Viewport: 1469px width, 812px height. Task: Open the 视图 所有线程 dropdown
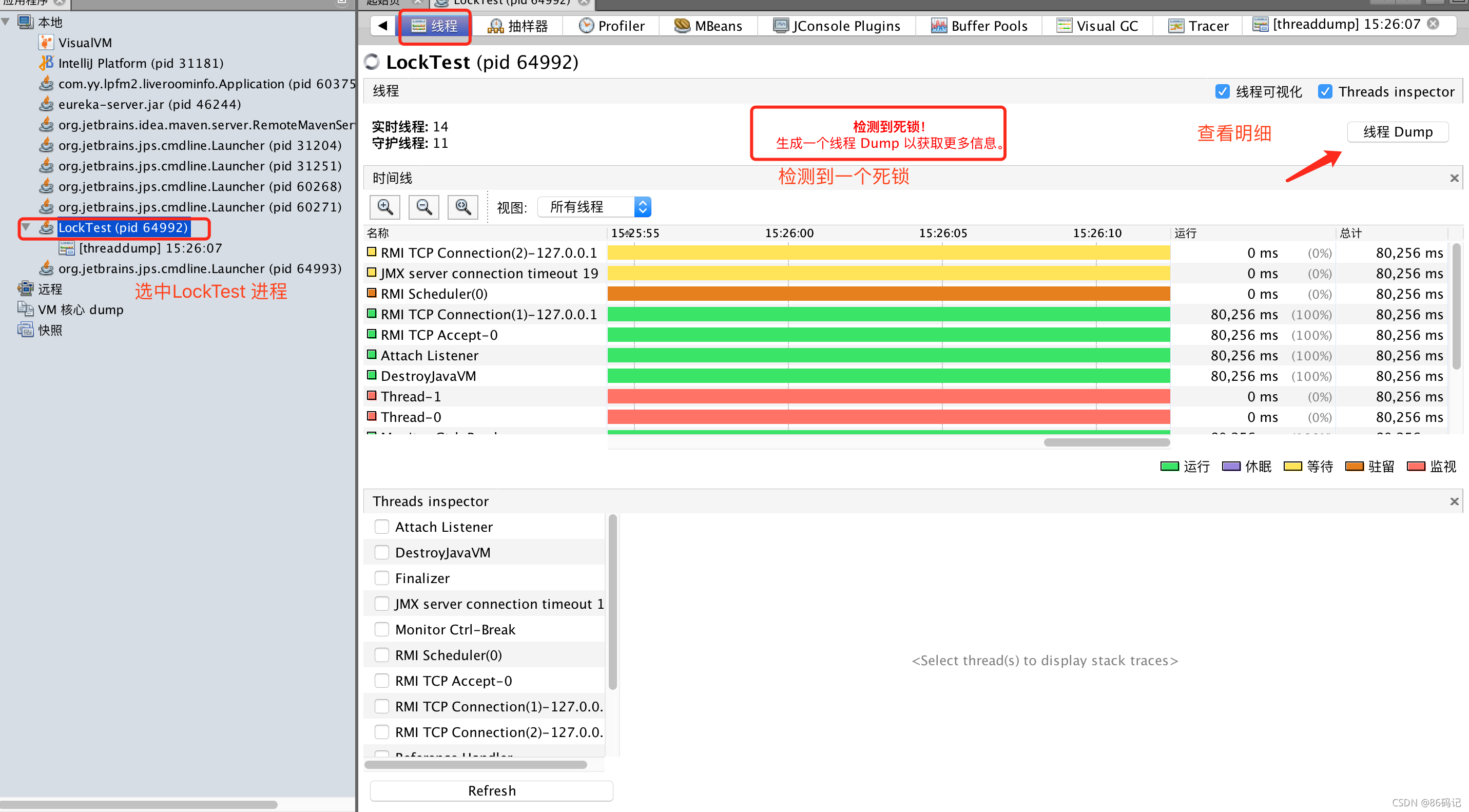pyautogui.click(x=594, y=207)
